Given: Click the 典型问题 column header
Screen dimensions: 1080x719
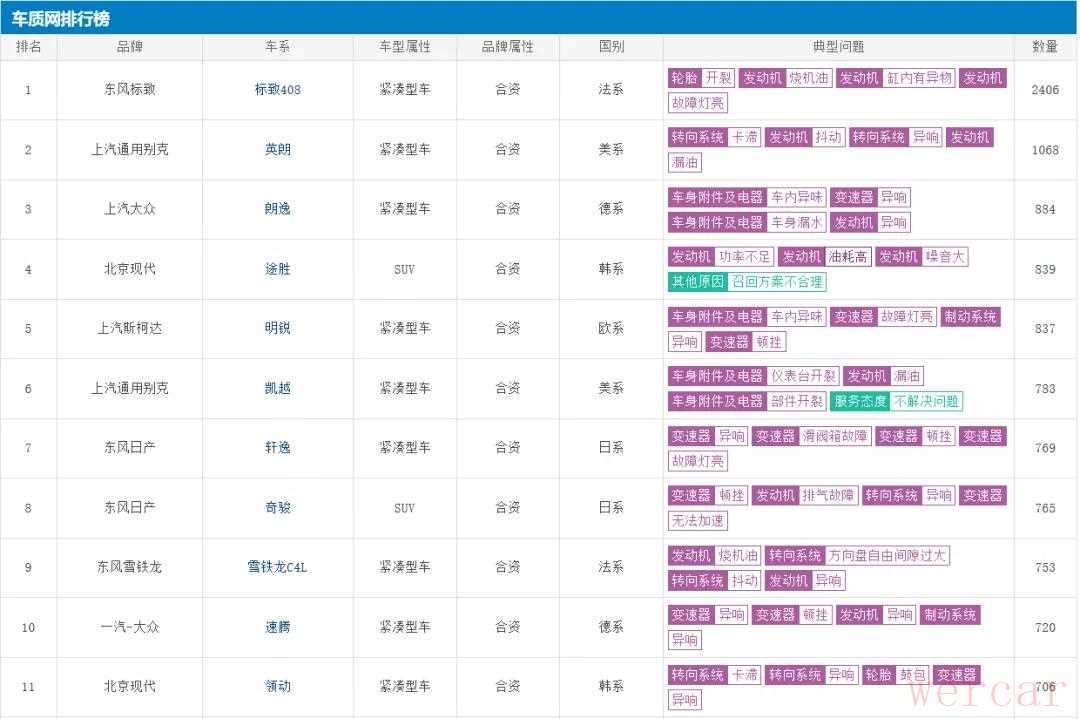Looking at the screenshot, I should (838, 47).
